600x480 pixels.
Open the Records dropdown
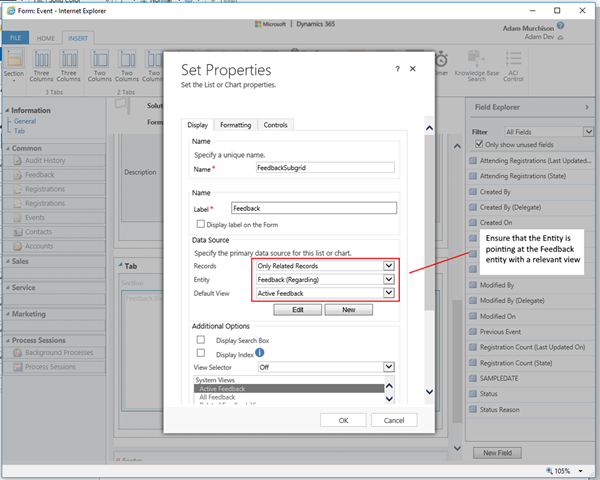tap(389, 267)
